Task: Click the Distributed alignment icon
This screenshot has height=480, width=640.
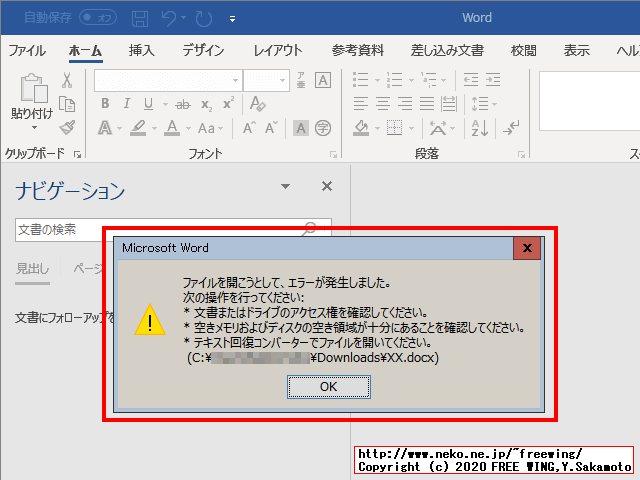Action: (449, 104)
